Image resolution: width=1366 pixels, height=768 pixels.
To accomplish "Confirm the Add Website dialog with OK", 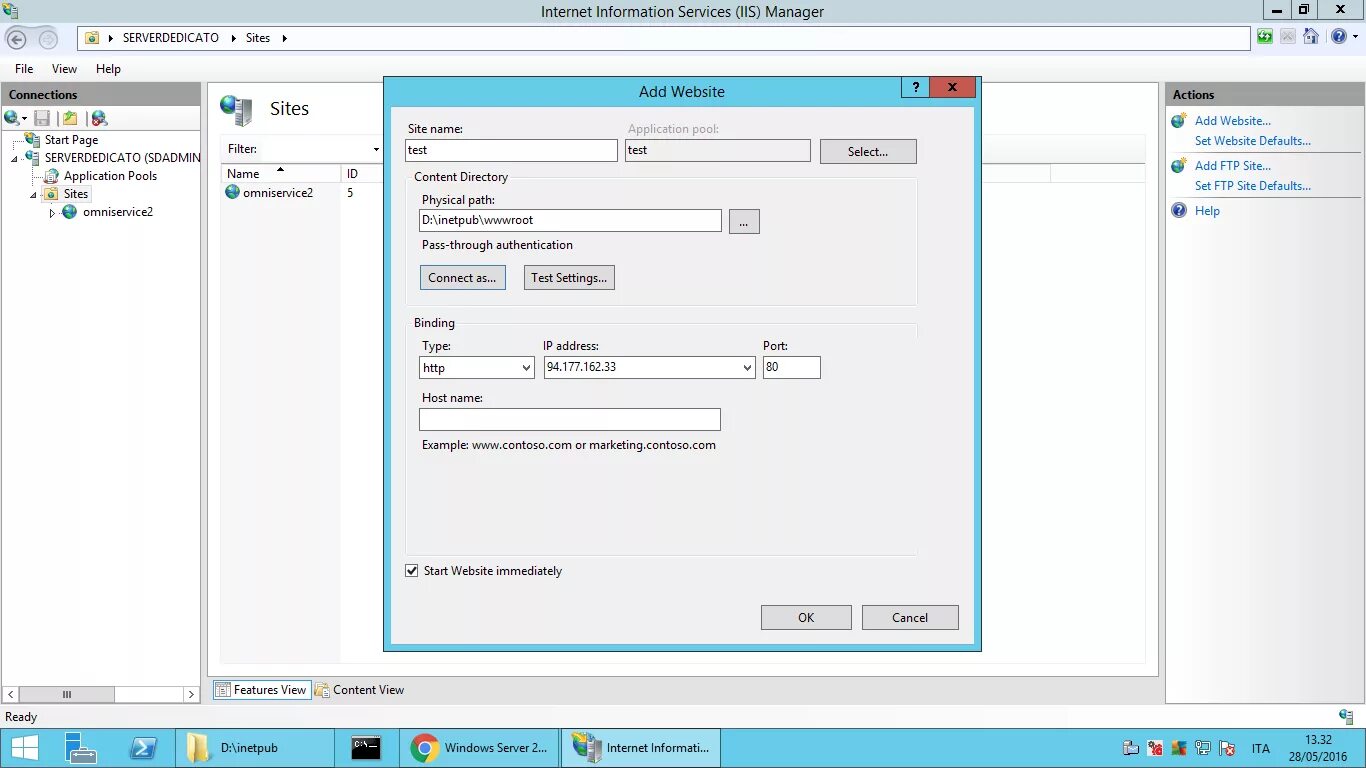I will [806, 617].
